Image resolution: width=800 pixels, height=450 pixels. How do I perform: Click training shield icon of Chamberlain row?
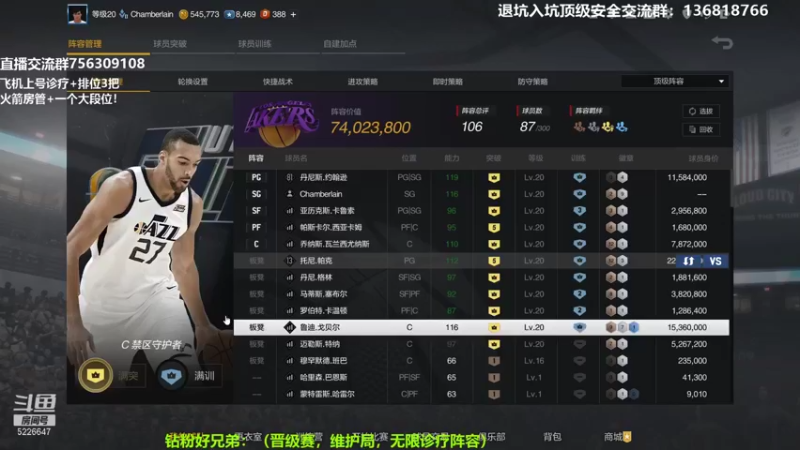pos(579,194)
